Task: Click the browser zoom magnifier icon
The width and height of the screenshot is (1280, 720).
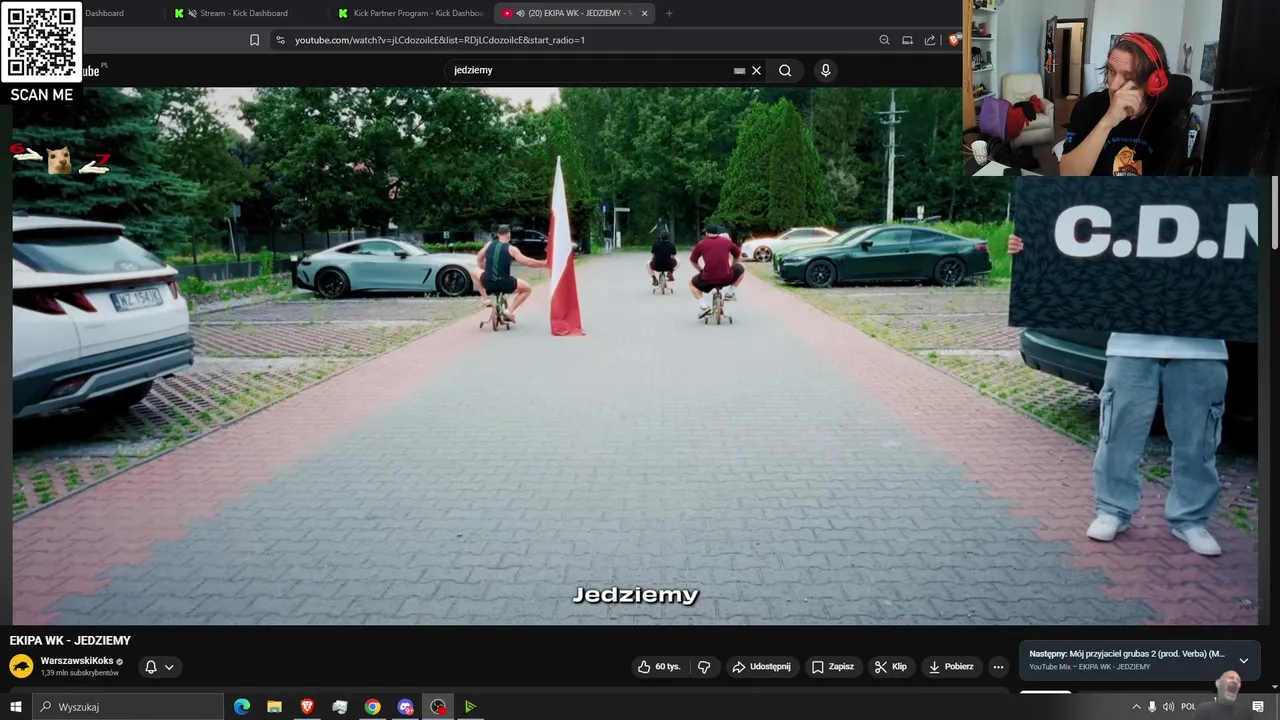Action: point(884,40)
